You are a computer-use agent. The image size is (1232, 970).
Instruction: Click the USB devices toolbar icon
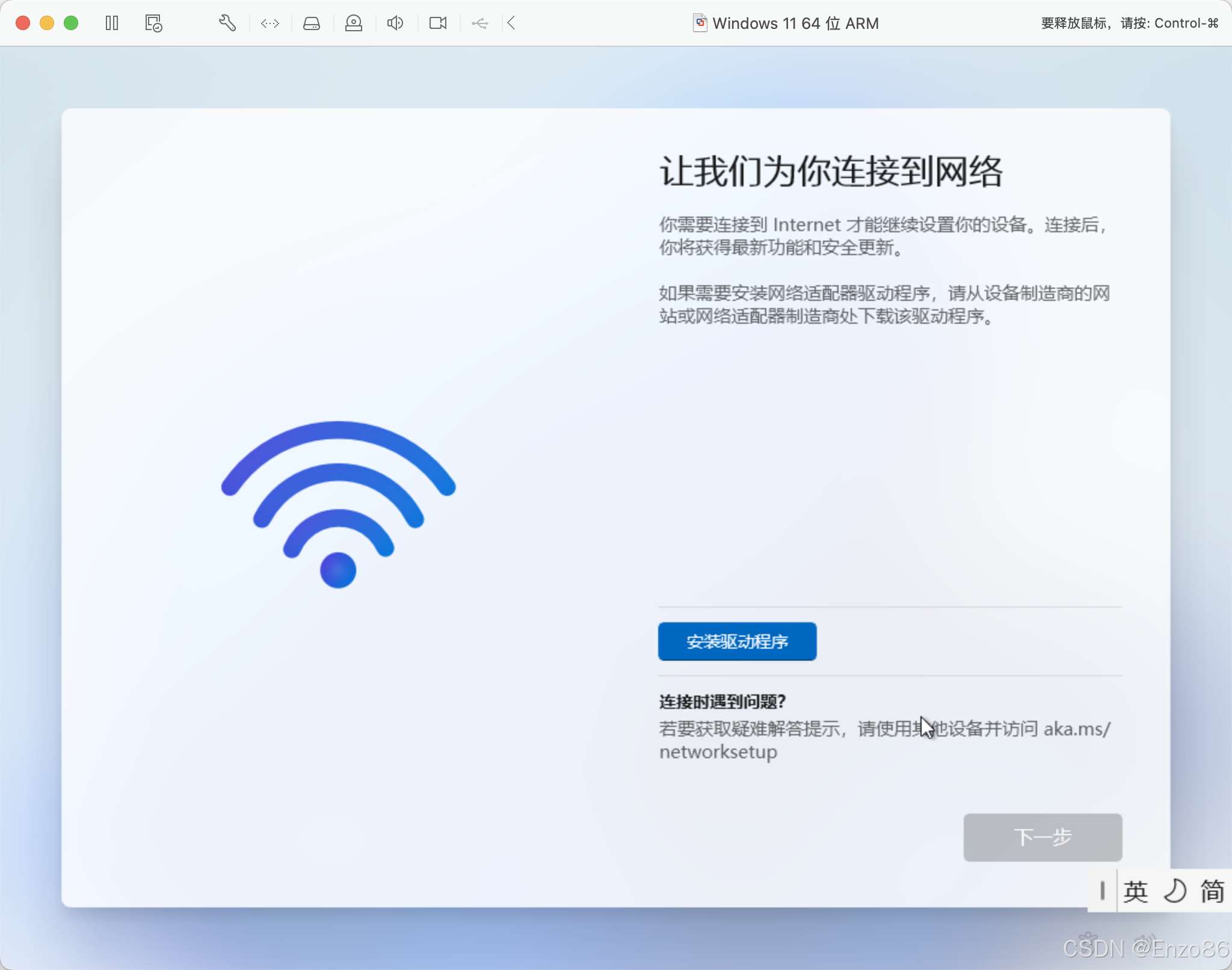click(480, 23)
